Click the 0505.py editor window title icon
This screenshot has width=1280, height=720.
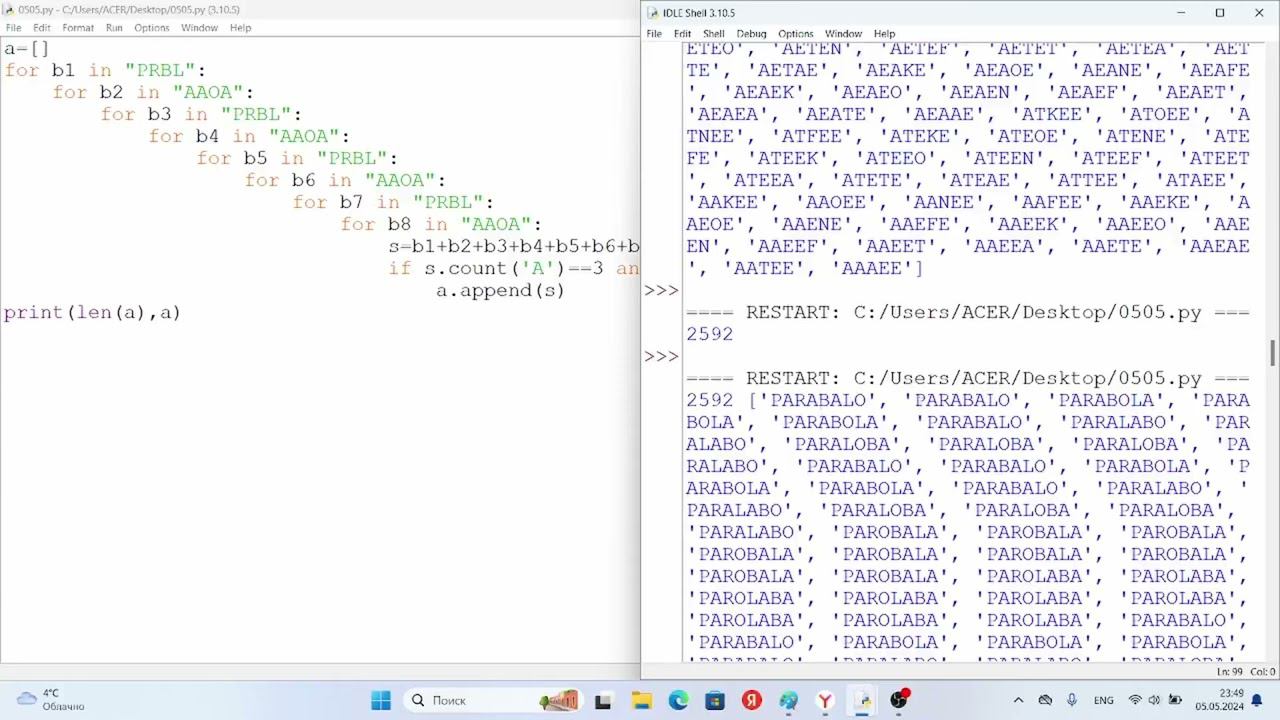9,10
